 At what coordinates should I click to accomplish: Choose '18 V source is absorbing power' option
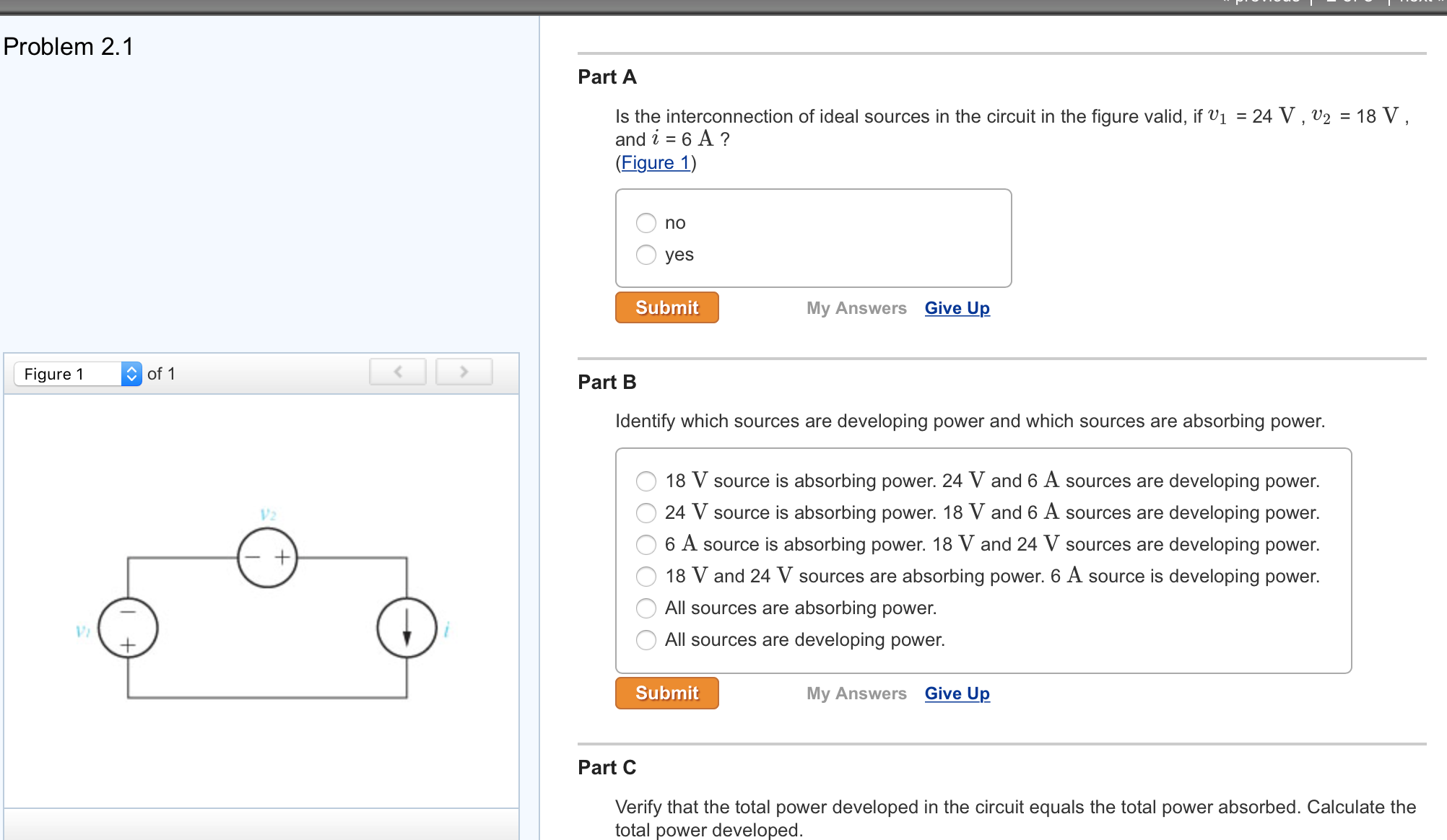click(646, 481)
